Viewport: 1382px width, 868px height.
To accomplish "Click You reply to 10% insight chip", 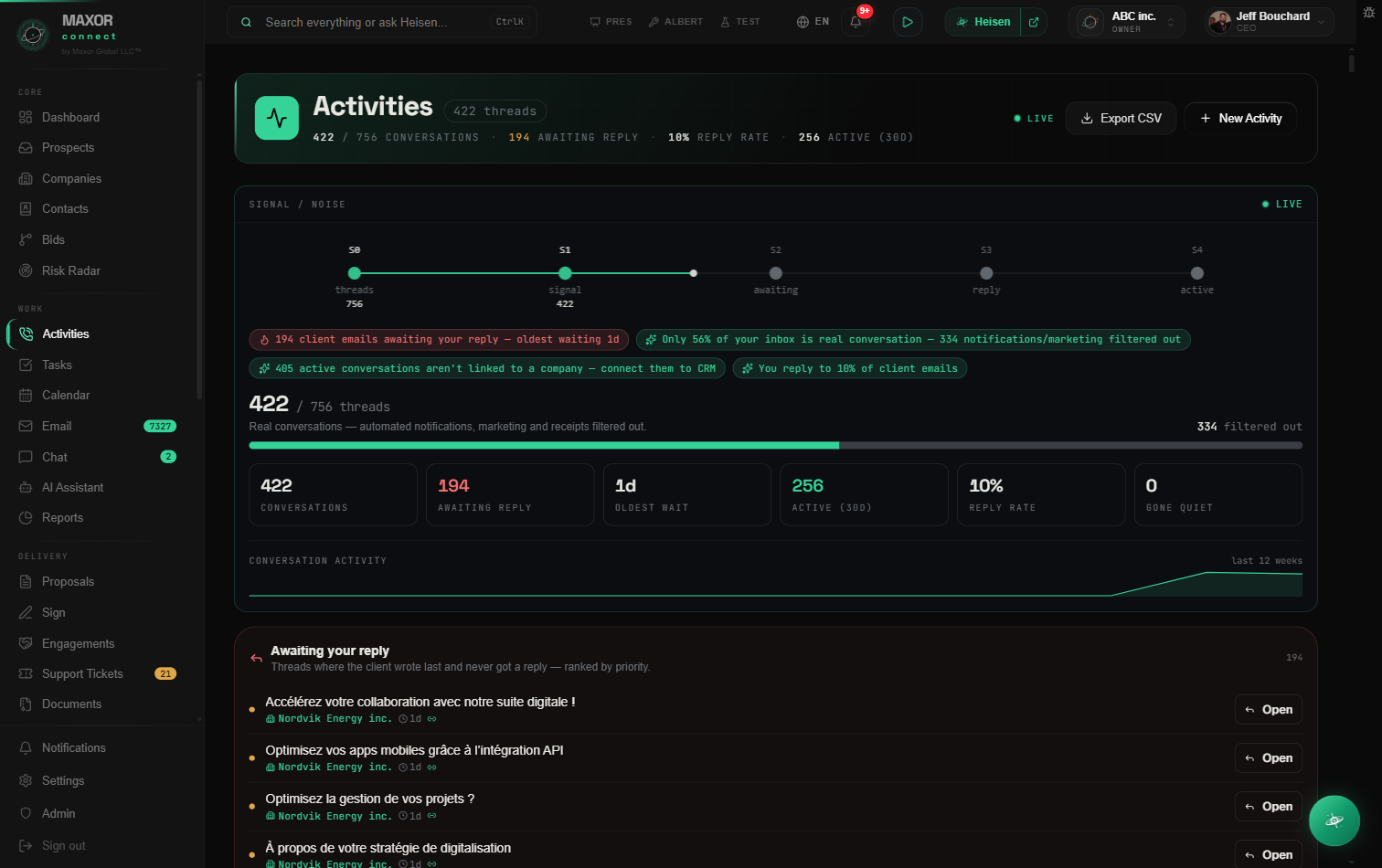I will [850, 368].
